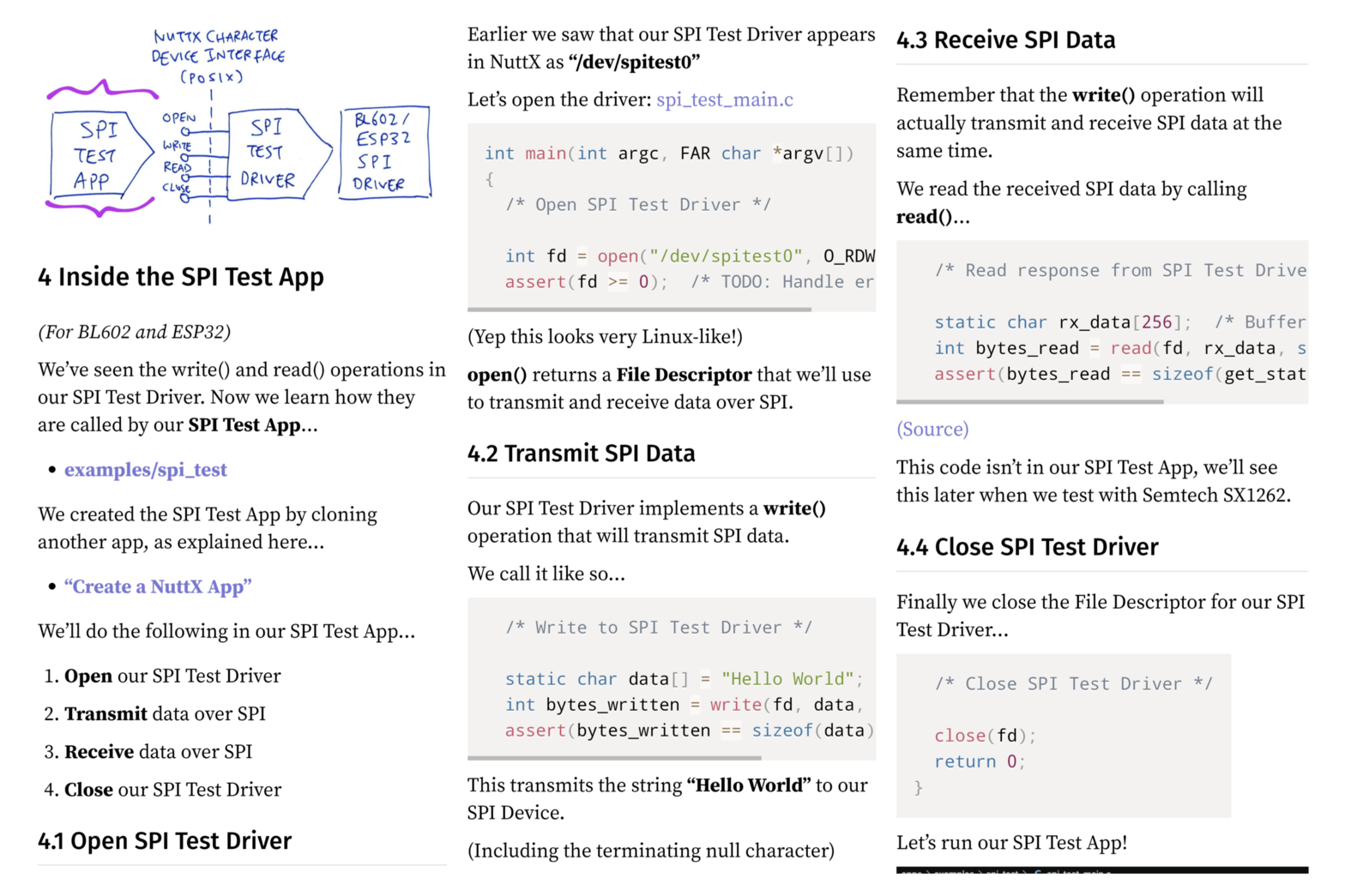Click scrollbar under the open() code block
The image size is (1345, 896).
tap(639, 310)
